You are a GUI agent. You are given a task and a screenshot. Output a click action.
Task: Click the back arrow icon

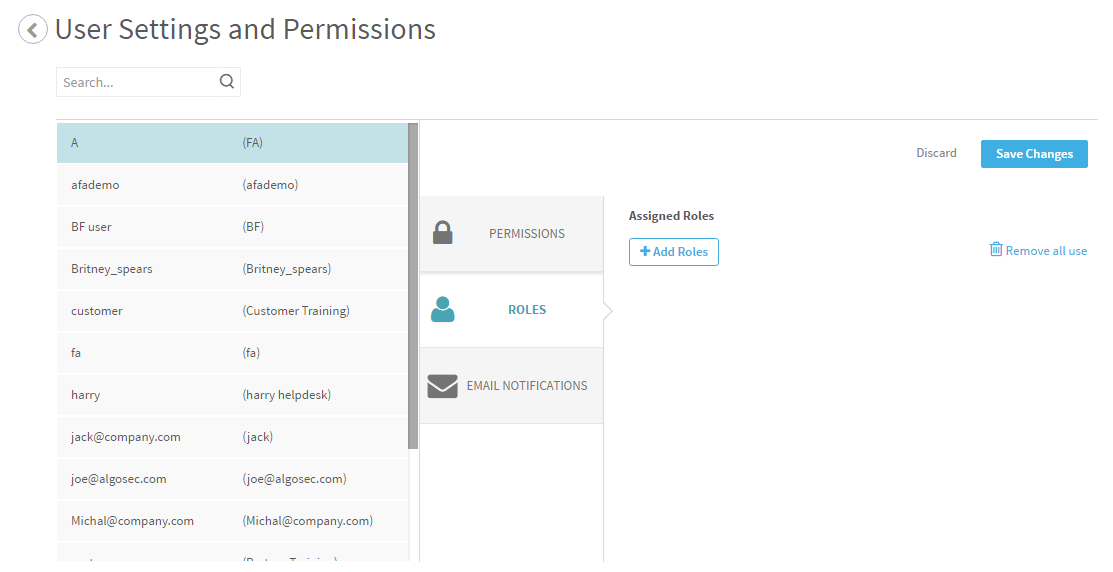33,30
